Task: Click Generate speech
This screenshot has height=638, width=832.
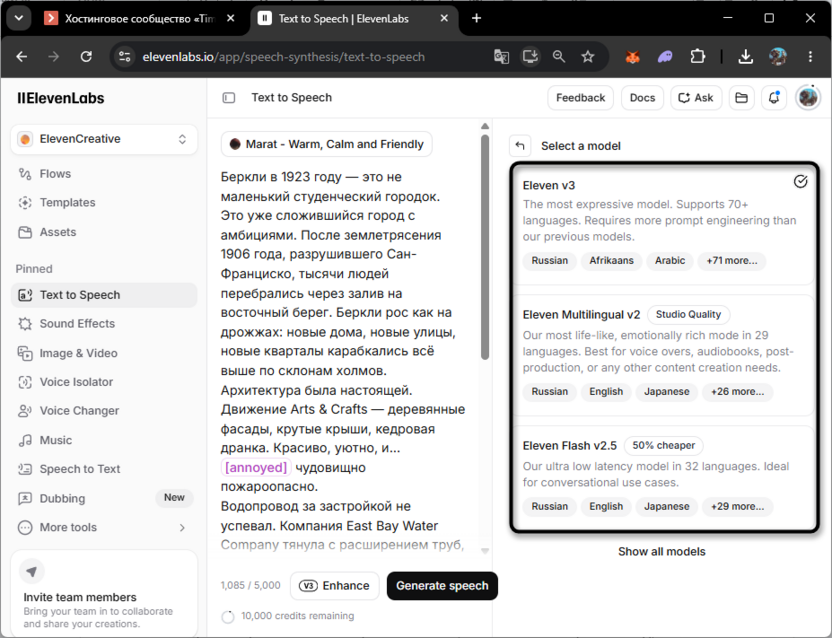Action: pos(442,586)
